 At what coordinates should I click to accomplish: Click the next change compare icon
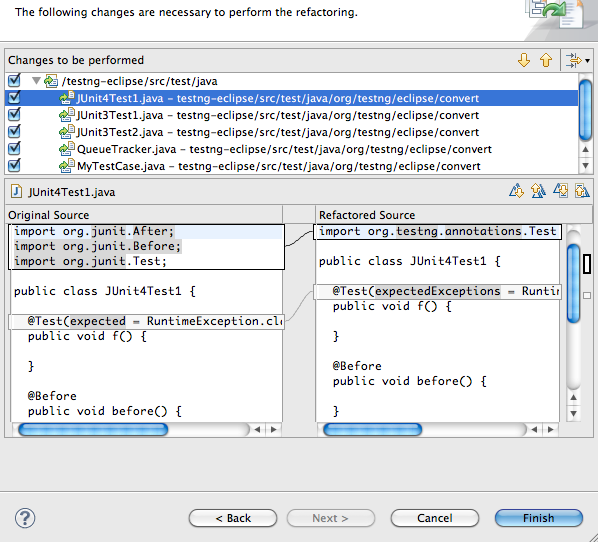560,191
